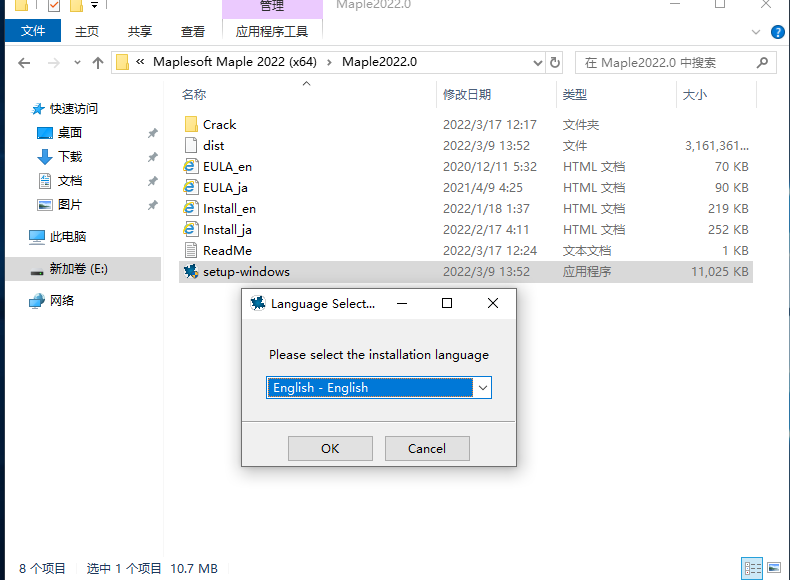790x580 pixels.
Task: Go forward with the forward arrow
Action: point(53,63)
